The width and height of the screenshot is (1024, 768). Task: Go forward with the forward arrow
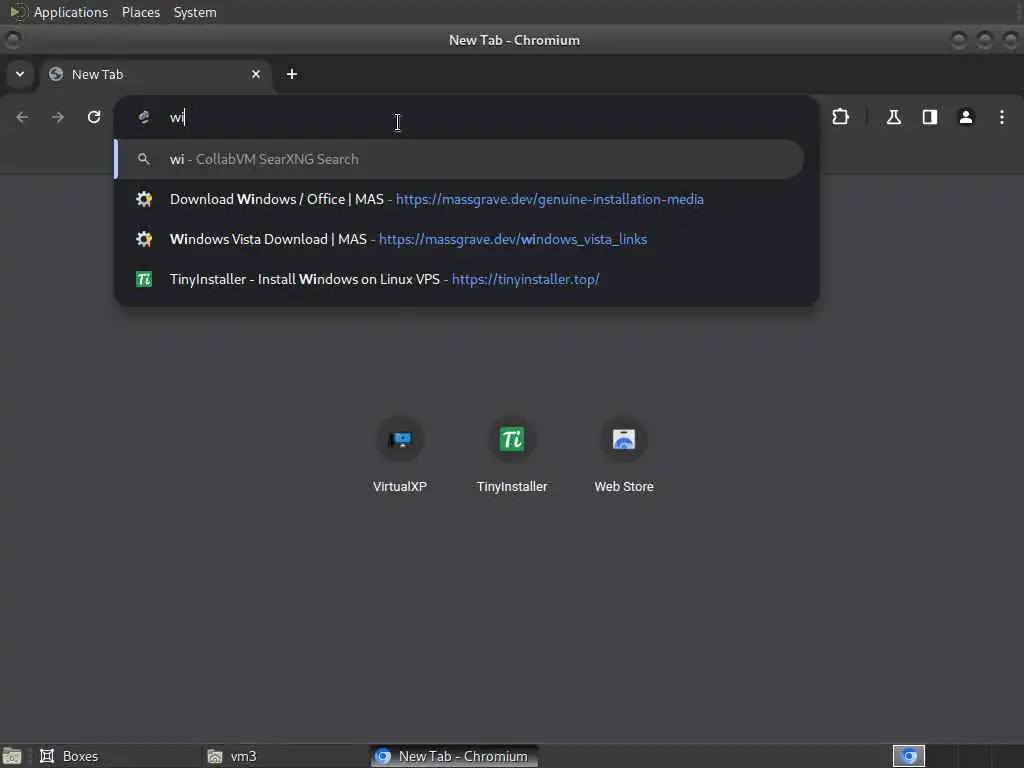pyautogui.click(x=58, y=117)
